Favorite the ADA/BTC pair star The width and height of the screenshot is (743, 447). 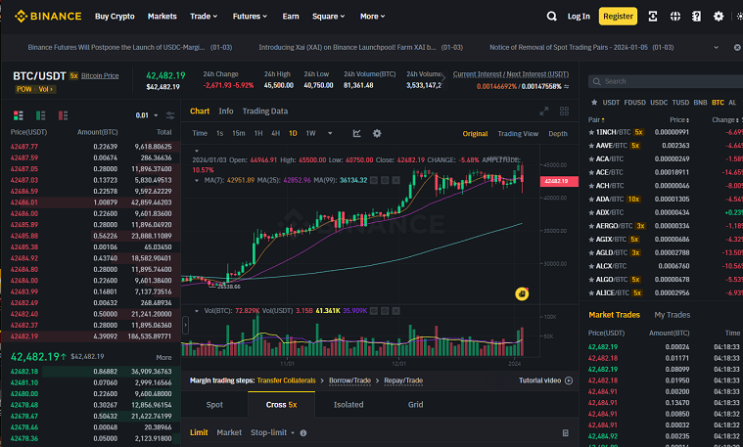(591, 199)
